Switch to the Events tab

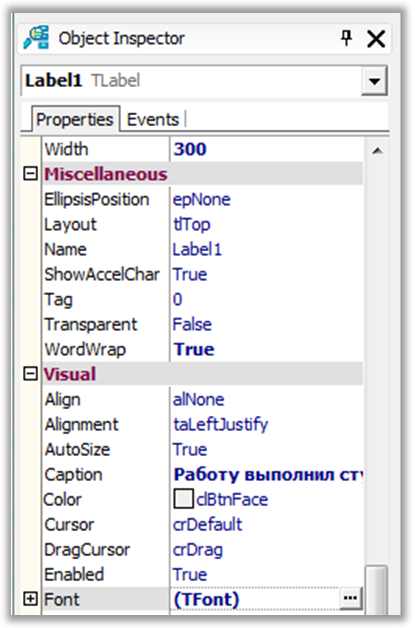[153, 120]
